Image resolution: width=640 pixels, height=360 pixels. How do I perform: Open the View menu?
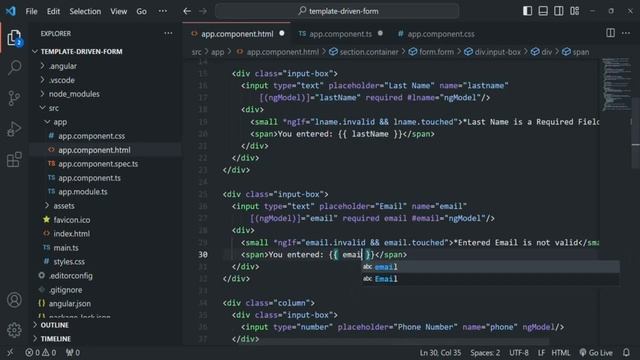pyautogui.click(x=118, y=11)
